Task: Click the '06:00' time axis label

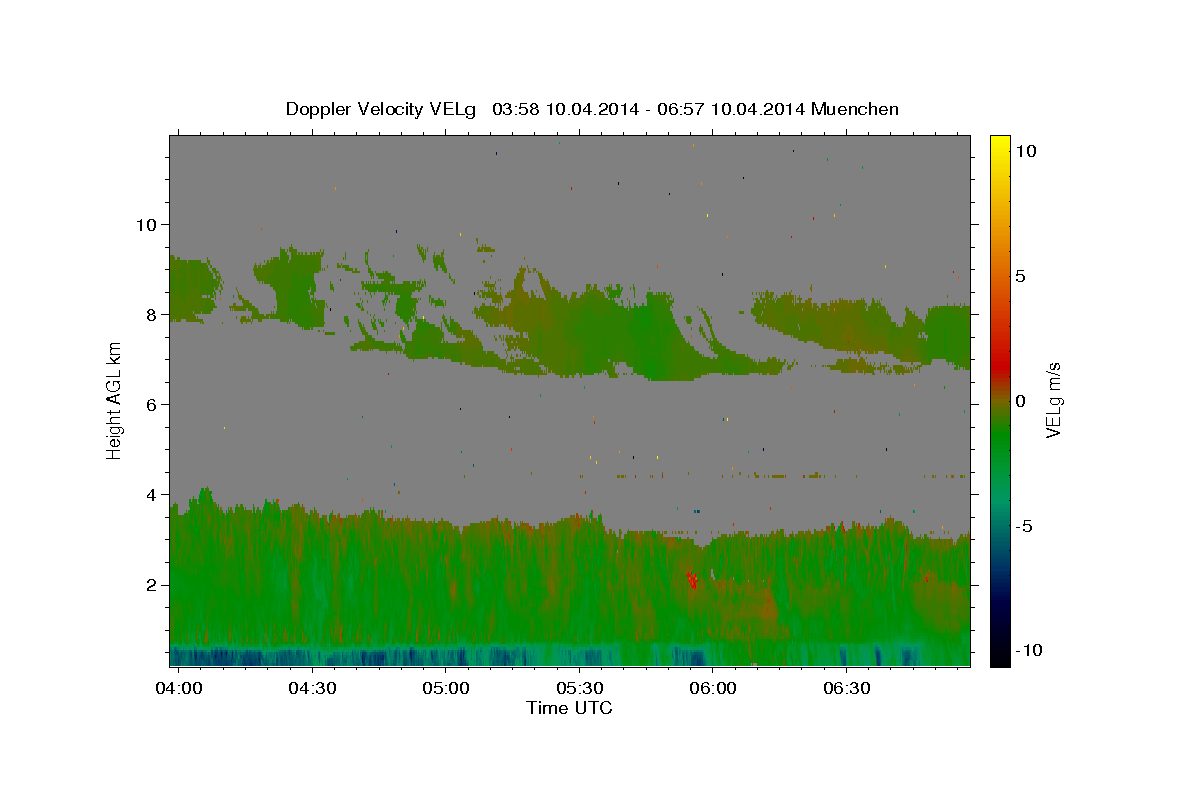Action: pyautogui.click(x=713, y=689)
